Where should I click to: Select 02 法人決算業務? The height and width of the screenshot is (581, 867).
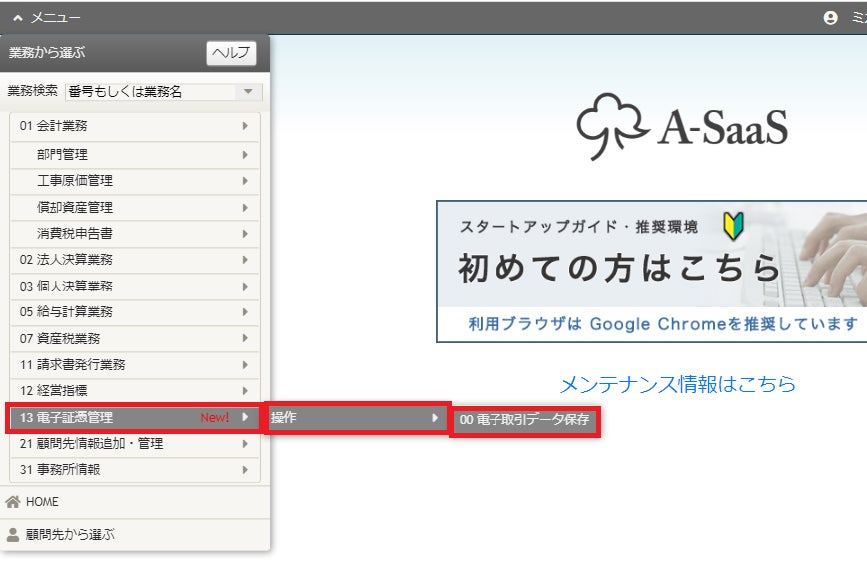[x=135, y=260]
